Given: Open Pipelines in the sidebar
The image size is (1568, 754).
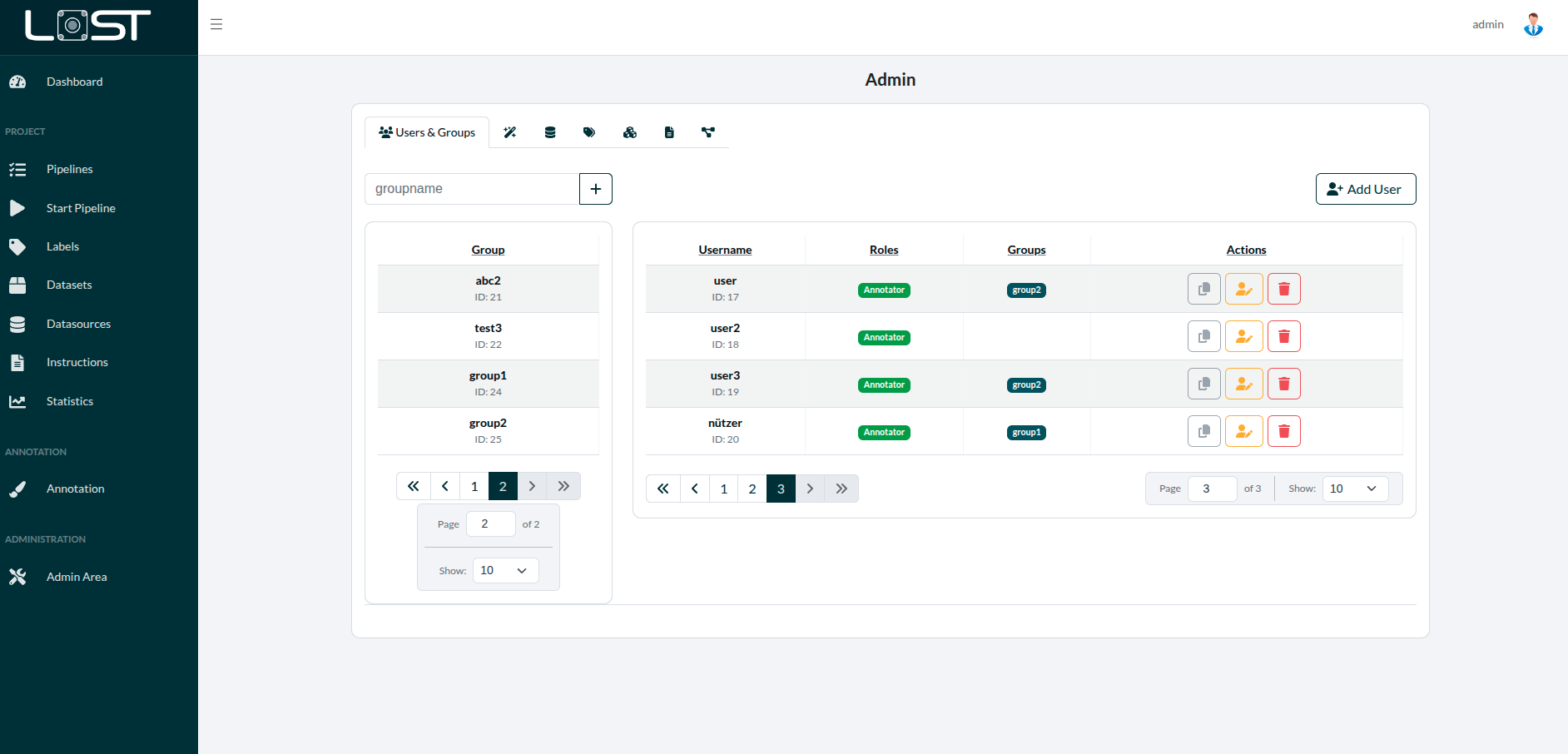Looking at the screenshot, I should tap(69, 169).
